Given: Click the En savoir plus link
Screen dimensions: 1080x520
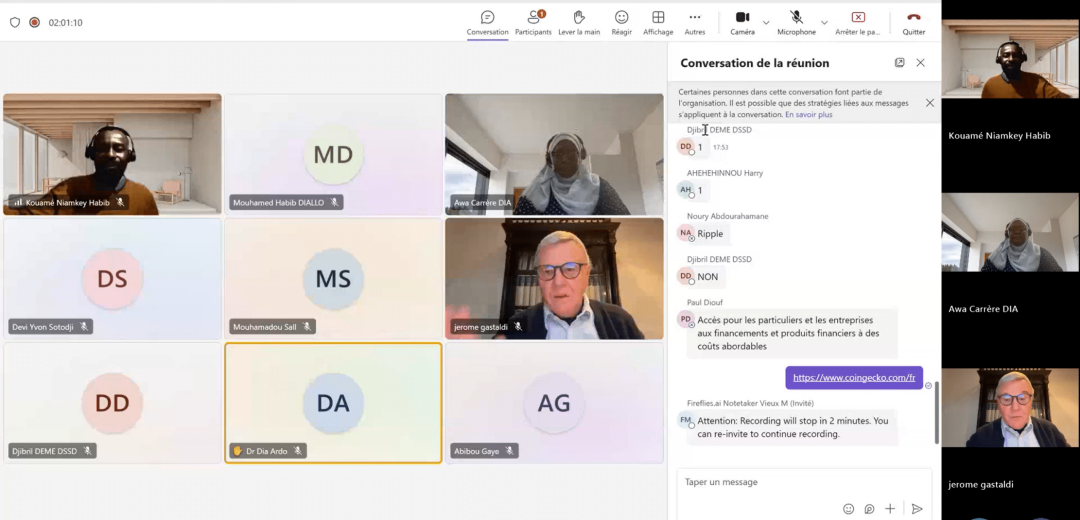Looking at the screenshot, I should pyautogui.click(x=808, y=115).
